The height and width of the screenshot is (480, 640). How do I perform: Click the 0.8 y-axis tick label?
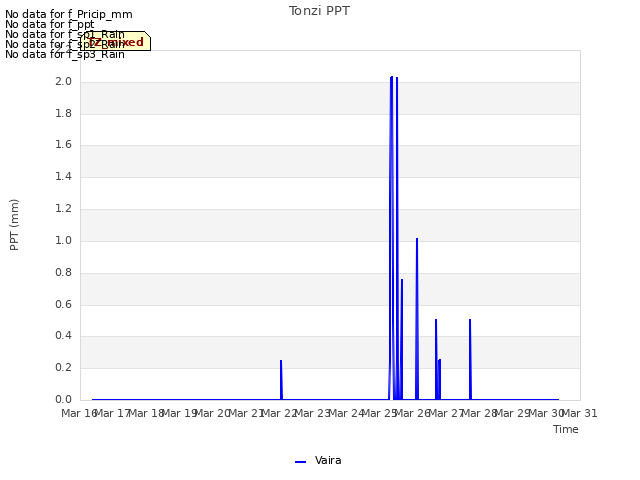tap(63, 272)
